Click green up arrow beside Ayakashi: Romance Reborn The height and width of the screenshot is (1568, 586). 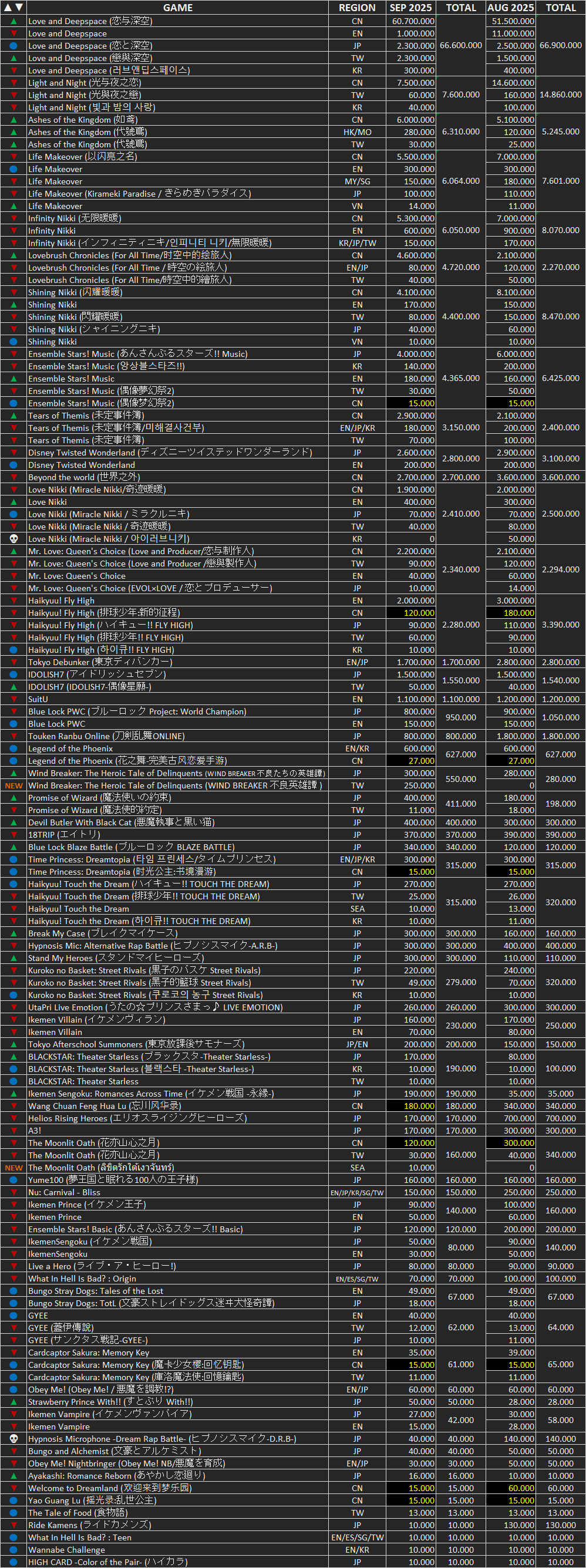[x=14, y=1475]
